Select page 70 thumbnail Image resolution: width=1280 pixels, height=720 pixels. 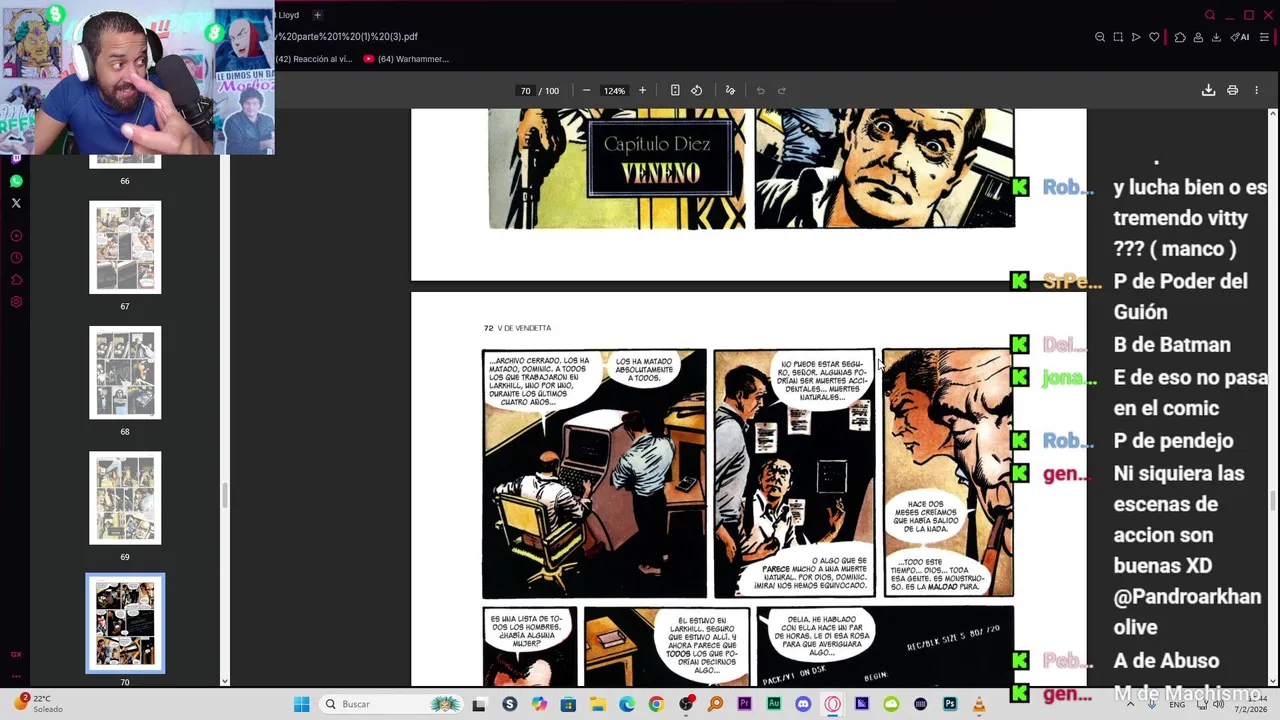coord(125,623)
